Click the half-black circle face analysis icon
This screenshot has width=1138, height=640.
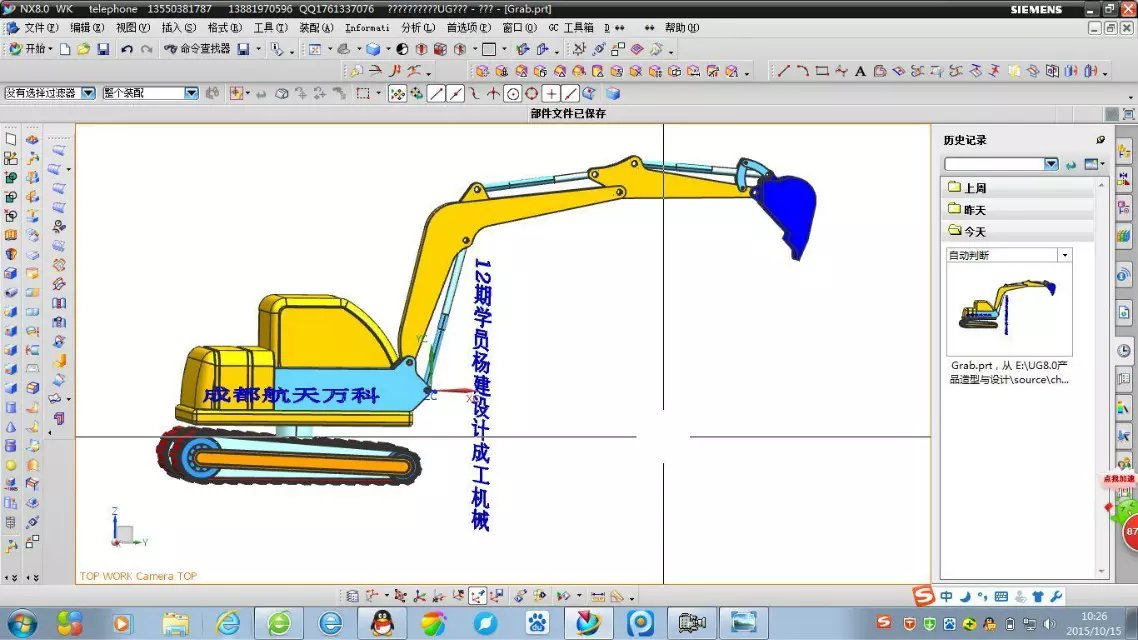[402, 49]
